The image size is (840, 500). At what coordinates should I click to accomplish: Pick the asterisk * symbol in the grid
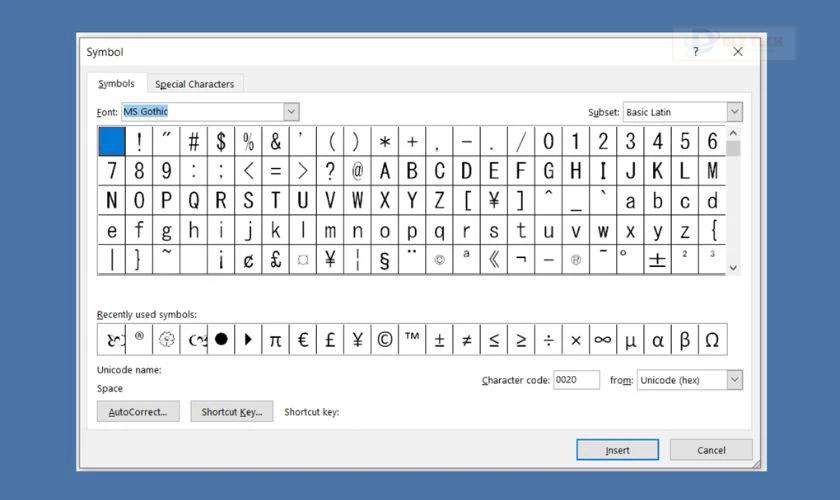[385, 141]
